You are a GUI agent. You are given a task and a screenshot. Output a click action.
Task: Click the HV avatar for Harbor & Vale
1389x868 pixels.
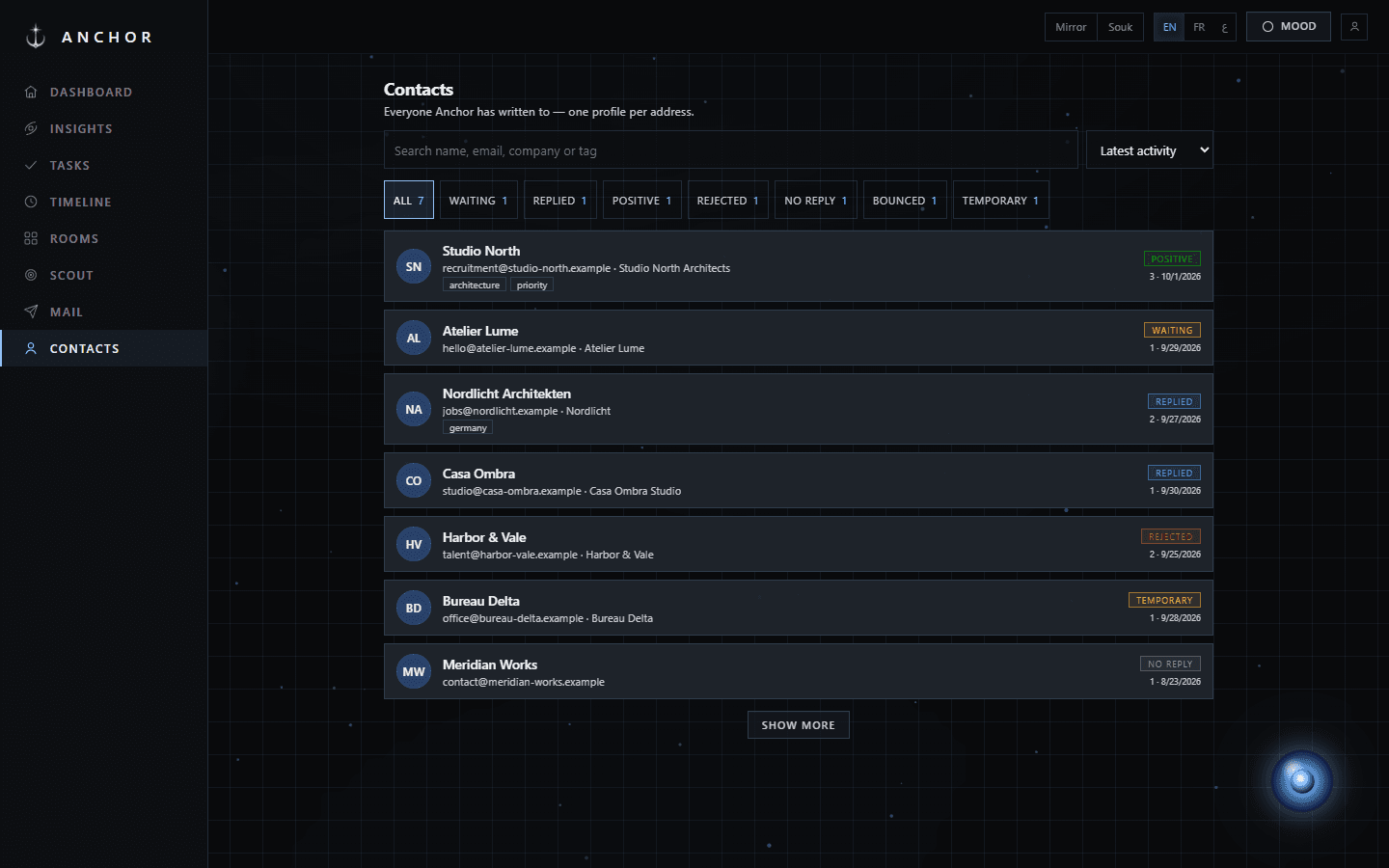click(414, 545)
